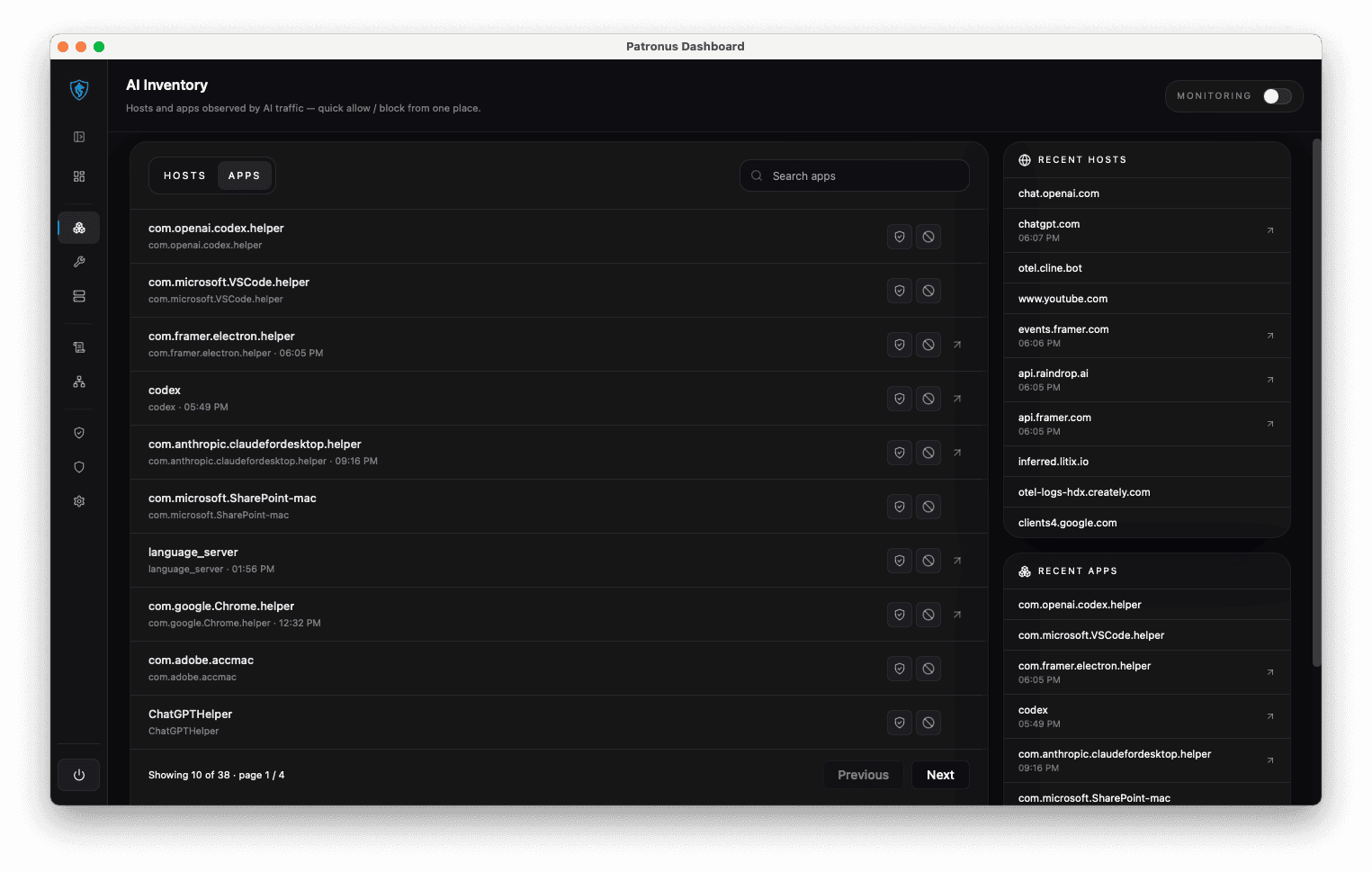Open the sidebar panel toggle icon

(x=79, y=137)
